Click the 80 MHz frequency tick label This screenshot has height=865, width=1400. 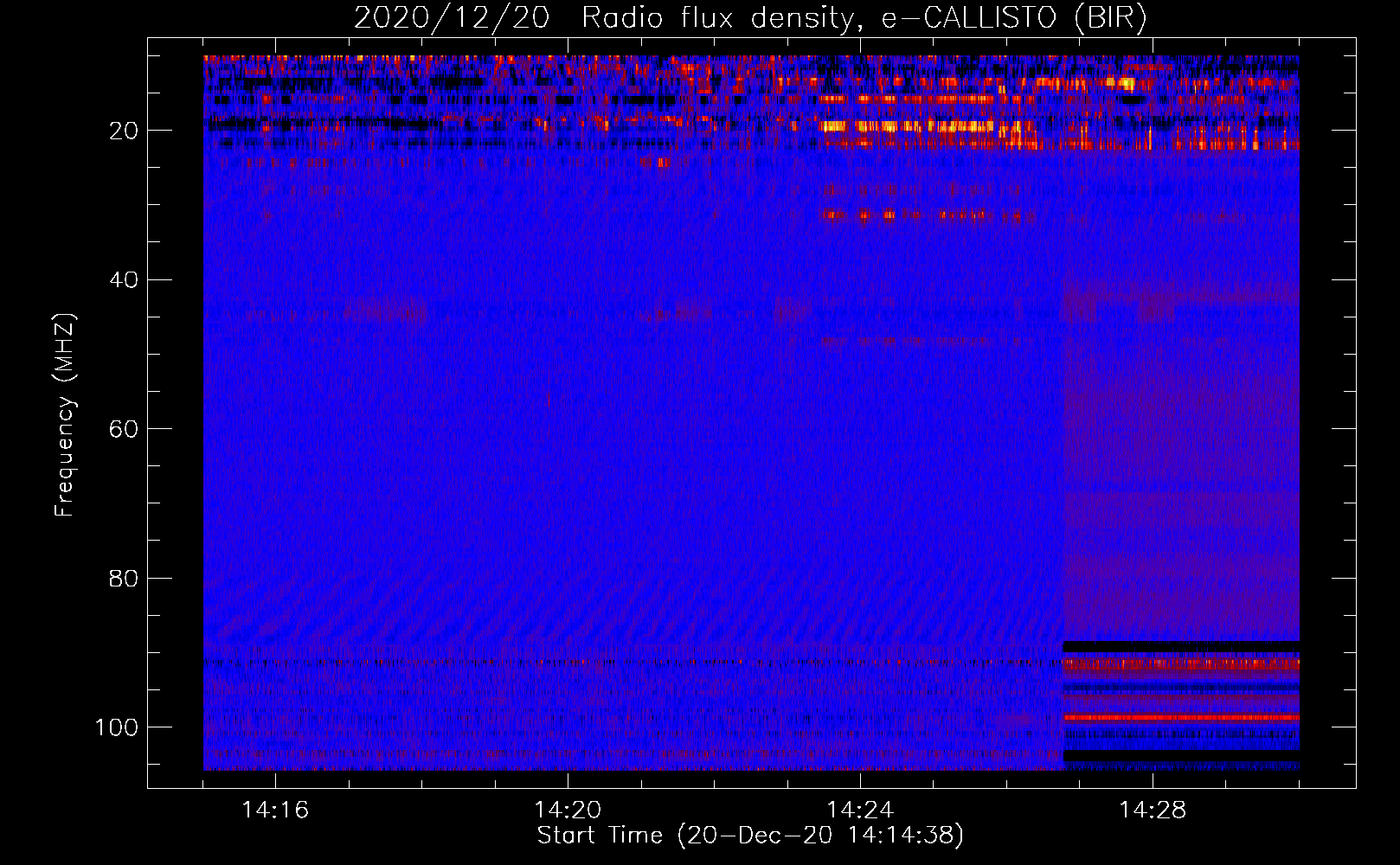pyautogui.click(x=124, y=578)
